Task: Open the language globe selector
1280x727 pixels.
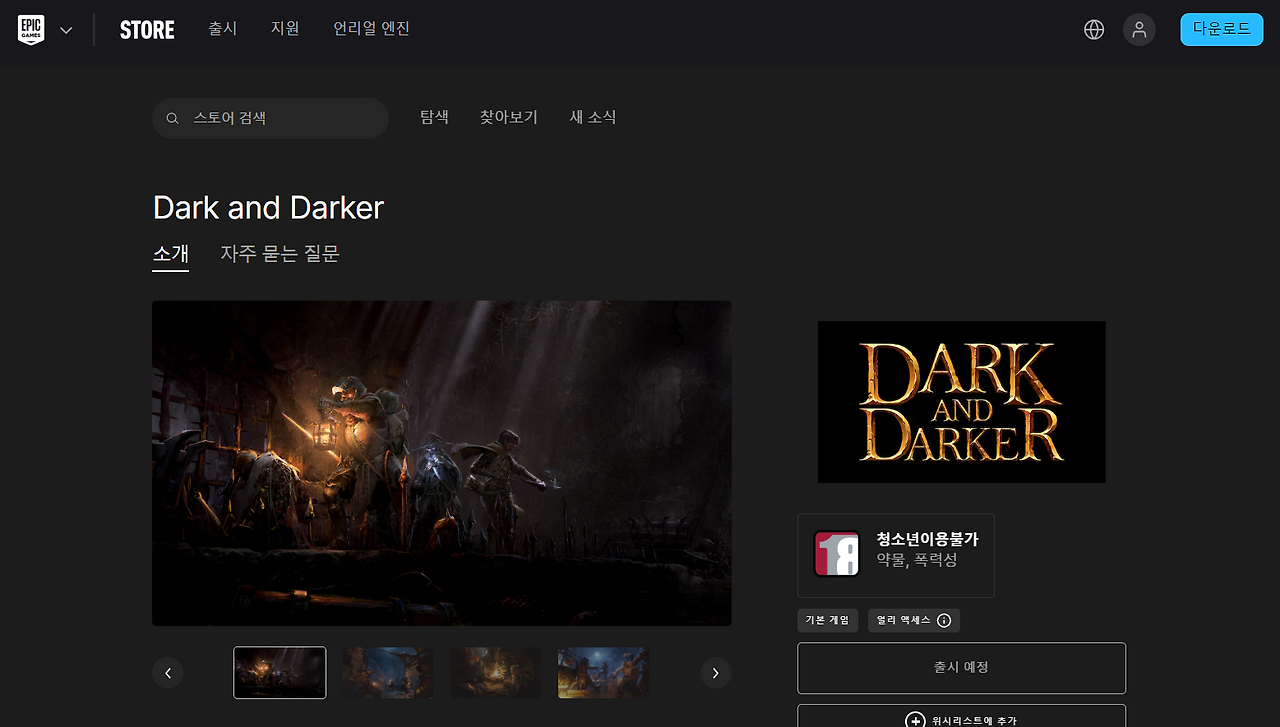Action: (x=1094, y=30)
